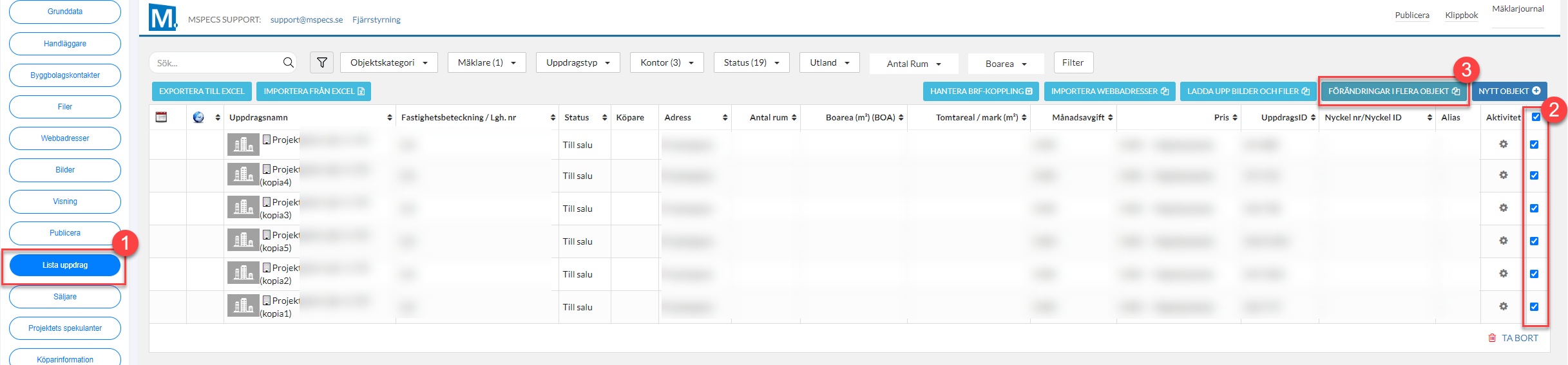Uncheck the Projekt (kopia5) row checkbox
Viewport: 1568px width, 365px height.
pos(1534,241)
